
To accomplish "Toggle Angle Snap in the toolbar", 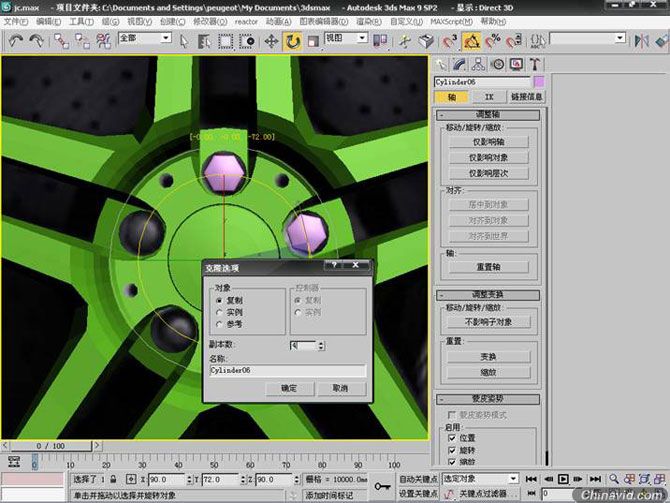I will (471, 41).
